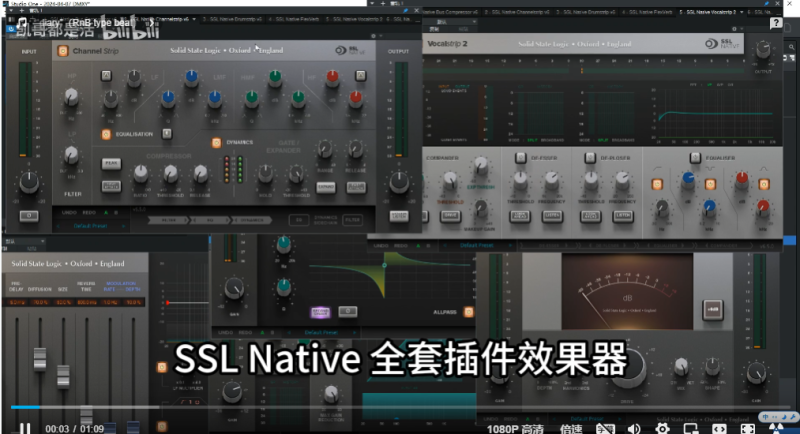Toggle DE-PLOSER power button in Vocalstrip 2
Image resolution: width=800 pixels, height=434 pixels.
[590, 158]
